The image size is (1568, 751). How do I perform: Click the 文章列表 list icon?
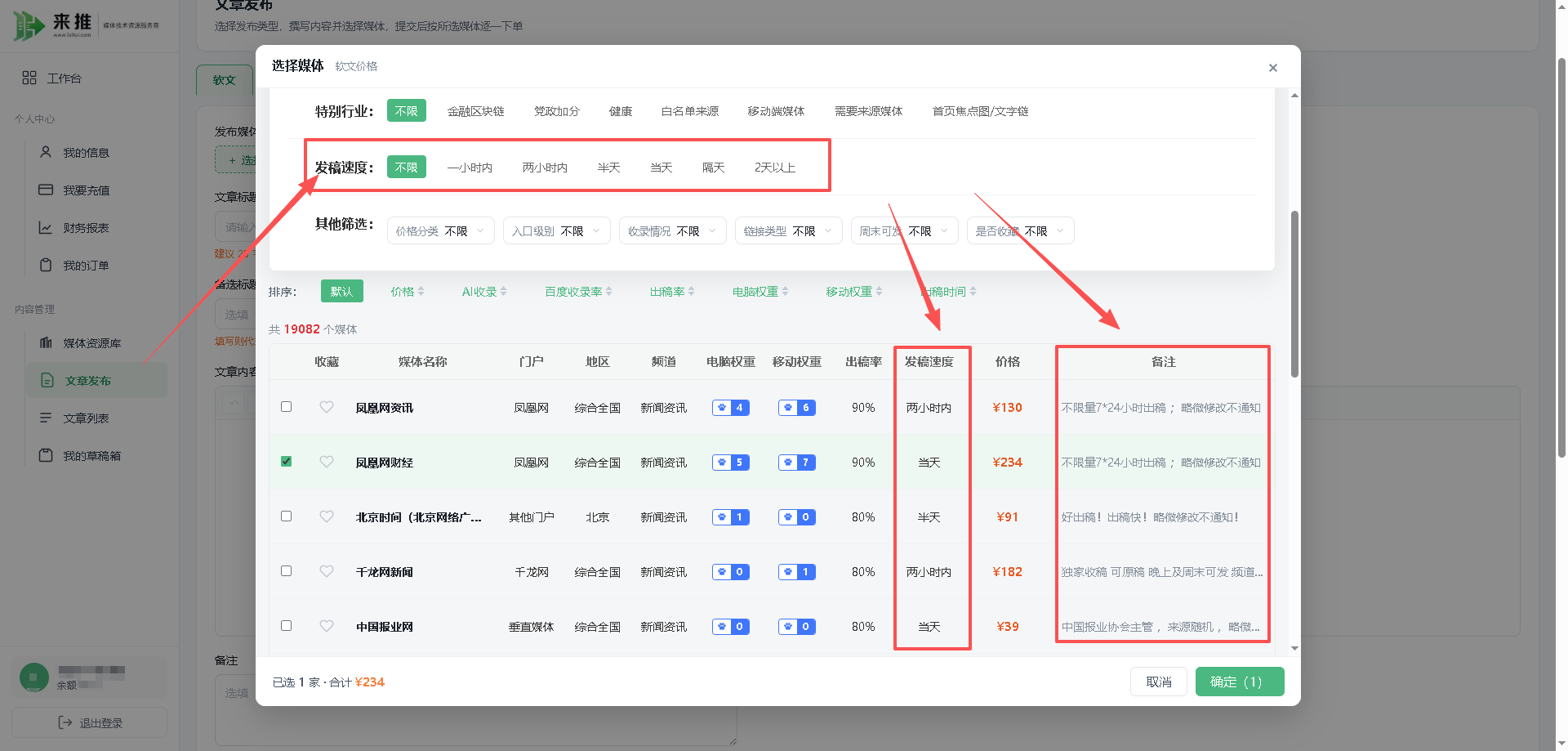(x=46, y=418)
